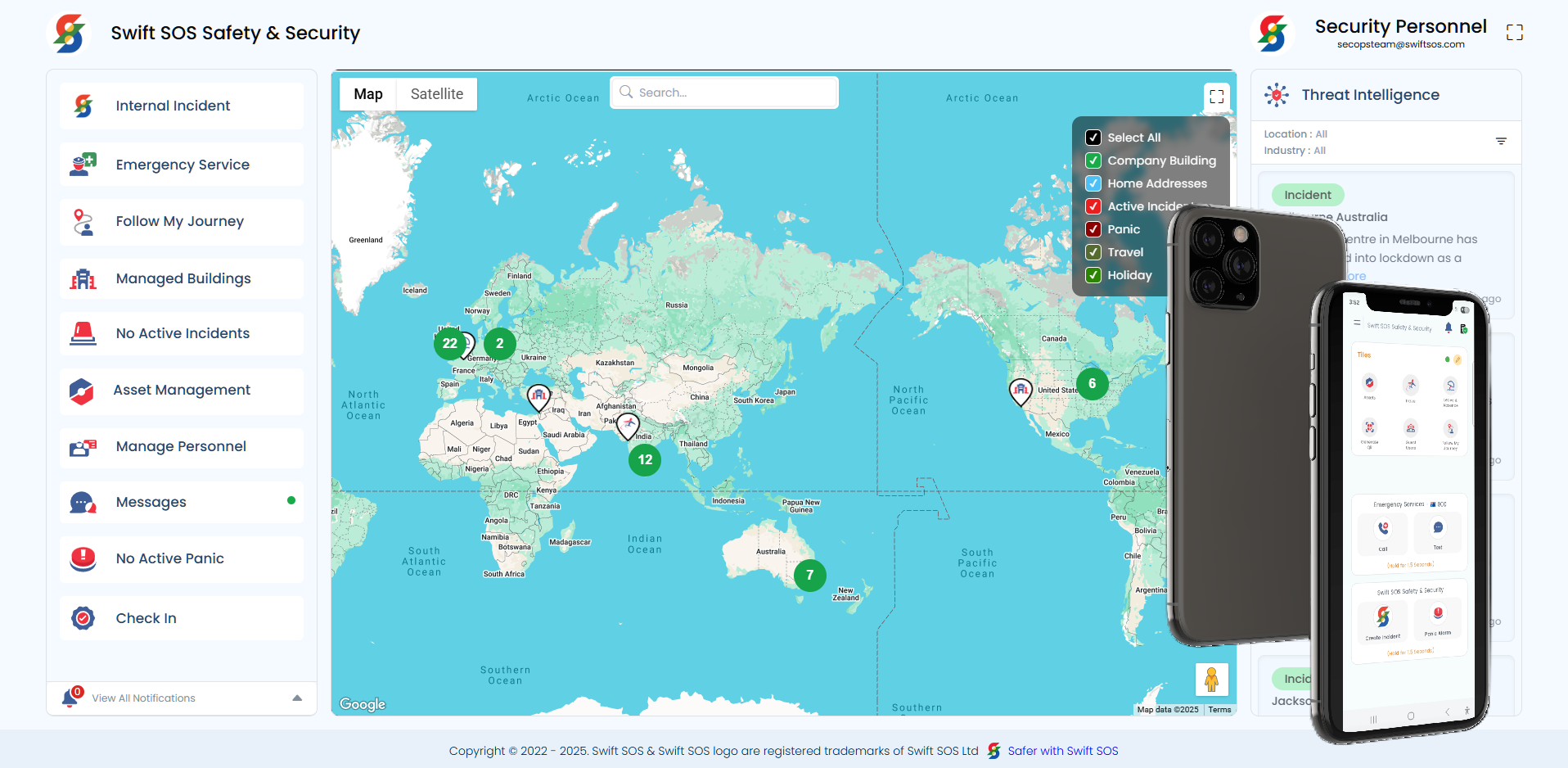Toggle the Active Incidents checkbox
Viewport: 1568px width, 768px height.
pos(1093,206)
